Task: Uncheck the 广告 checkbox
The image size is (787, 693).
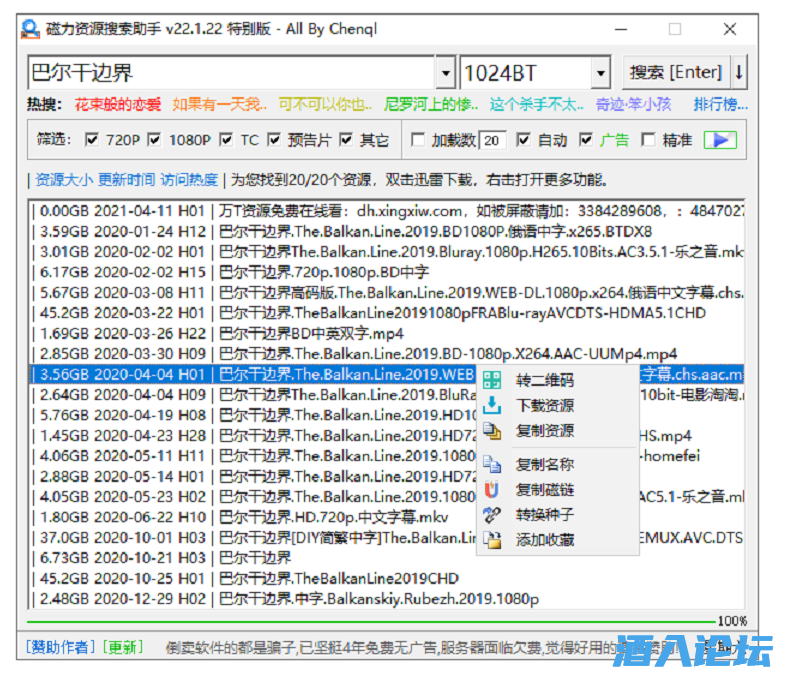Action: [x=585, y=140]
